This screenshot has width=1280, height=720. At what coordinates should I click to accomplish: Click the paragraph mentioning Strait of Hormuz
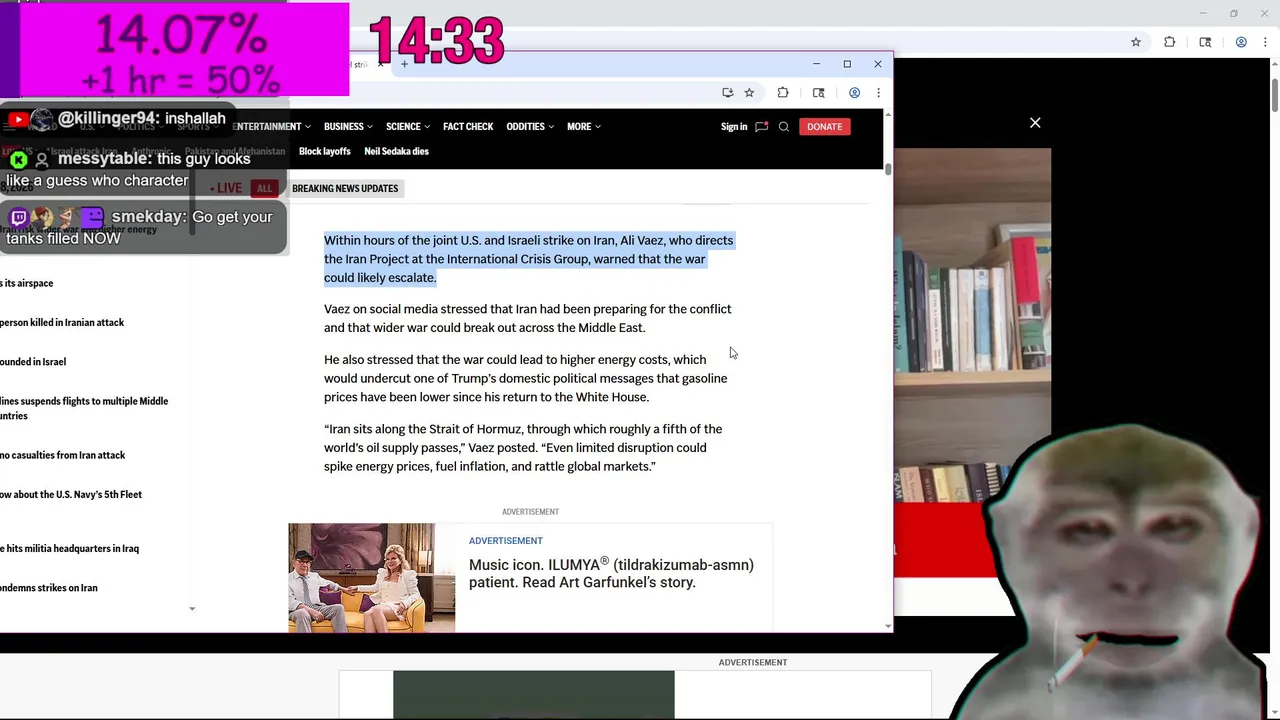523,448
